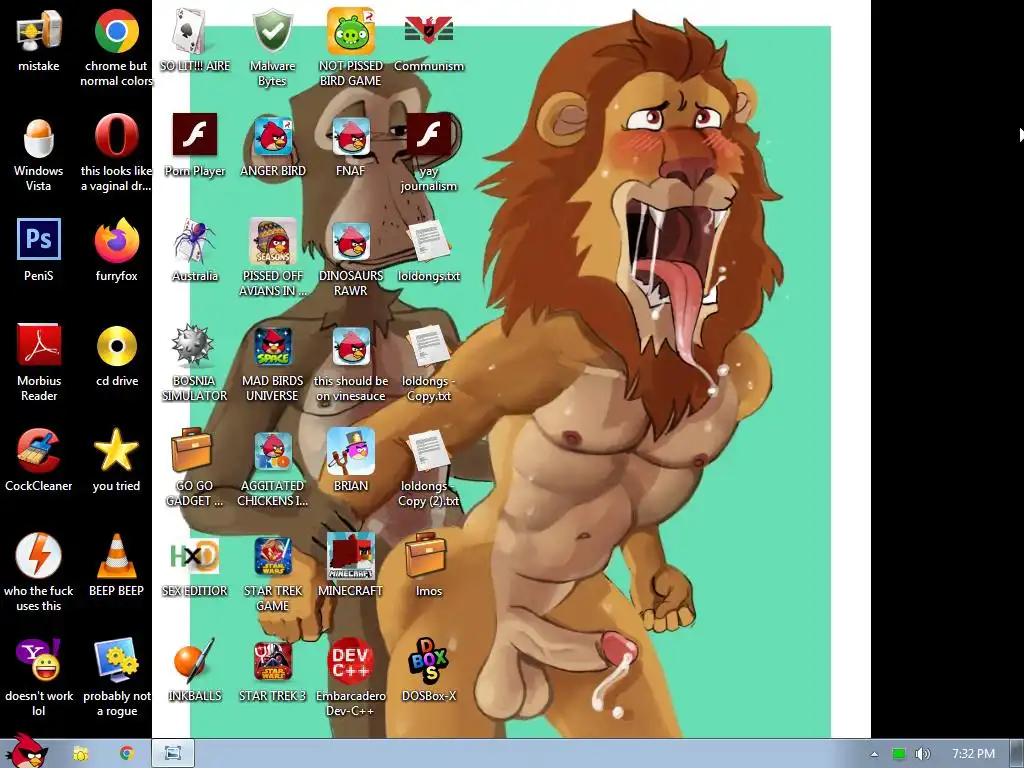Screen dimensions: 1024x768
Task: Open the 'mistake' computer icon
Action: (39, 33)
